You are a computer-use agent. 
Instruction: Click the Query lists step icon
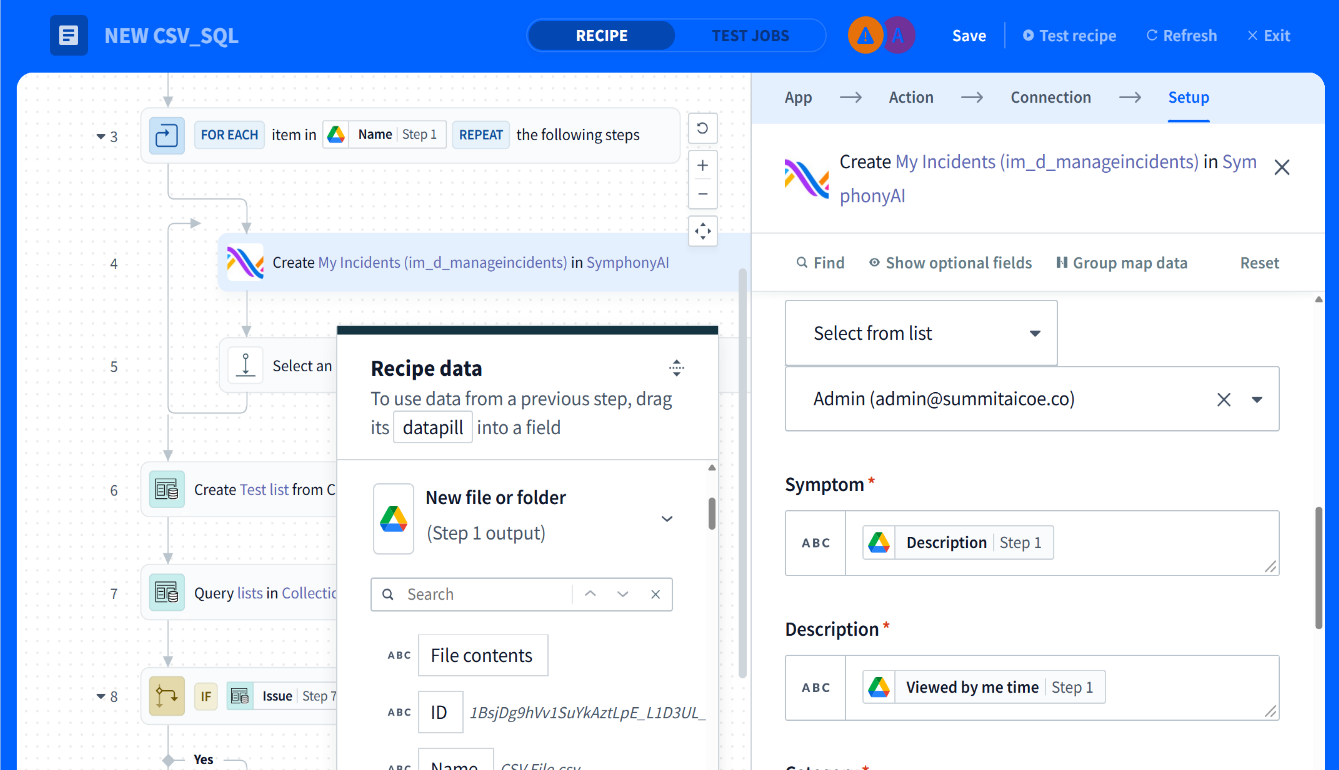(x=167, y=593)
